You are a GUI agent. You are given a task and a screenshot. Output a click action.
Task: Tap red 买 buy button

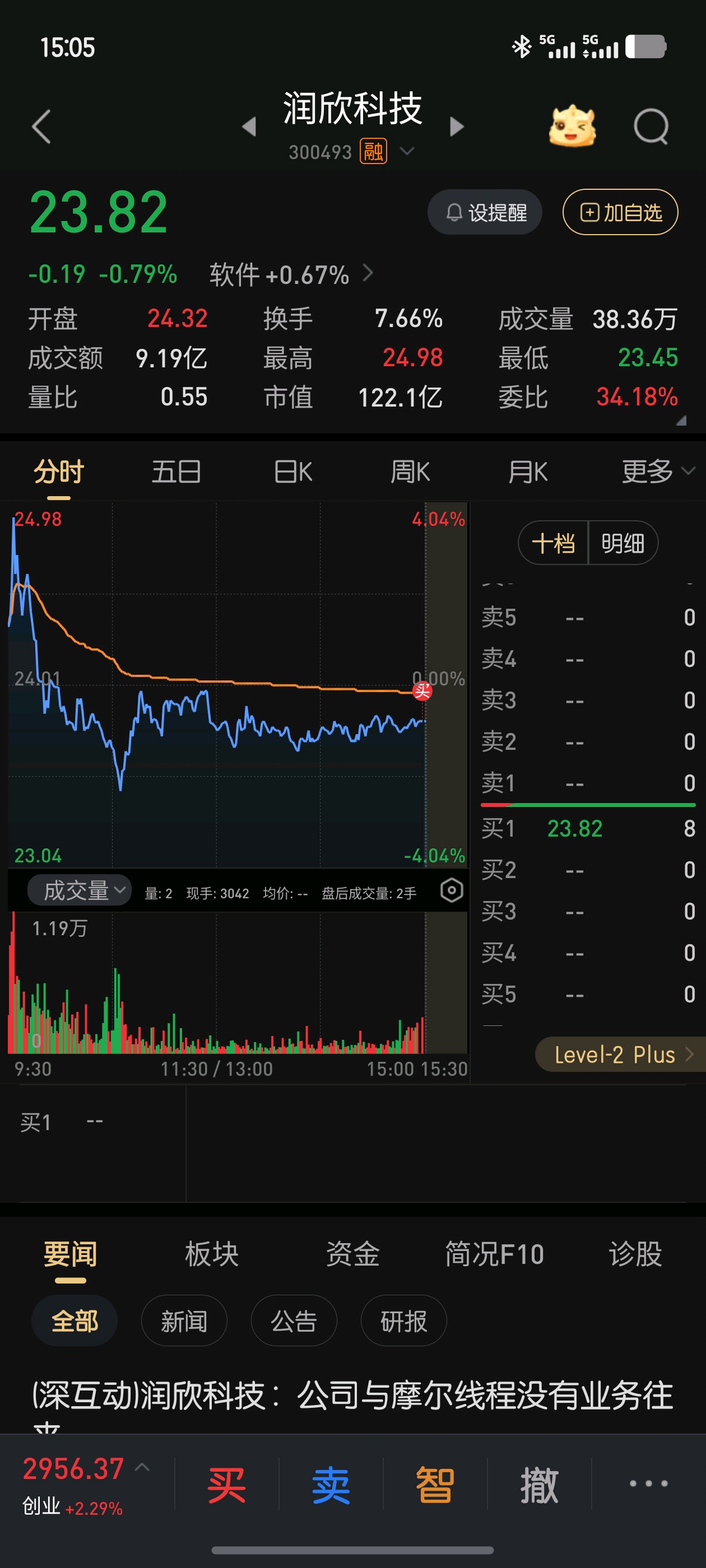point(226,1485)
